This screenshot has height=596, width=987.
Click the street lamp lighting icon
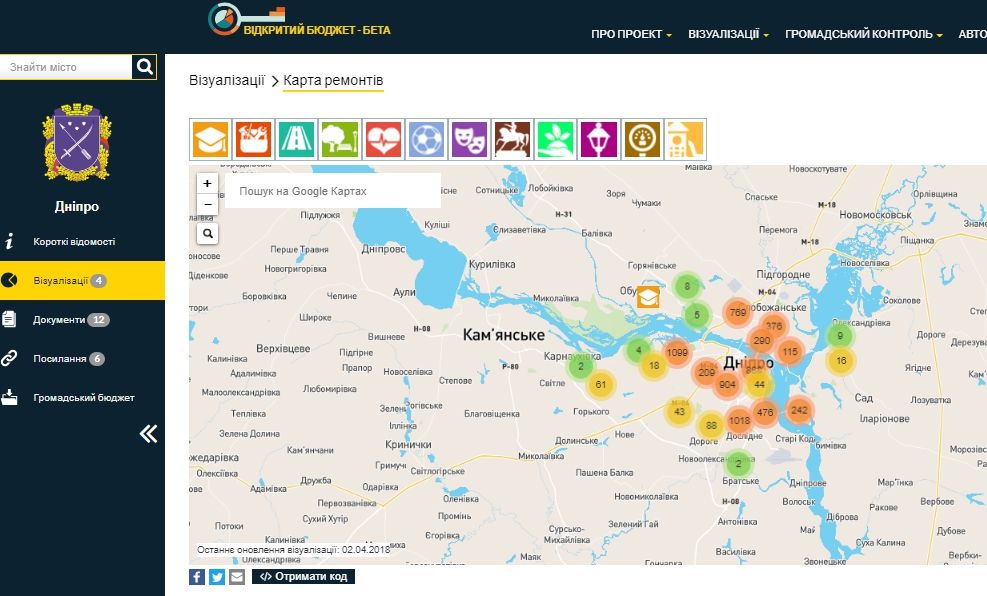(598, 139)
